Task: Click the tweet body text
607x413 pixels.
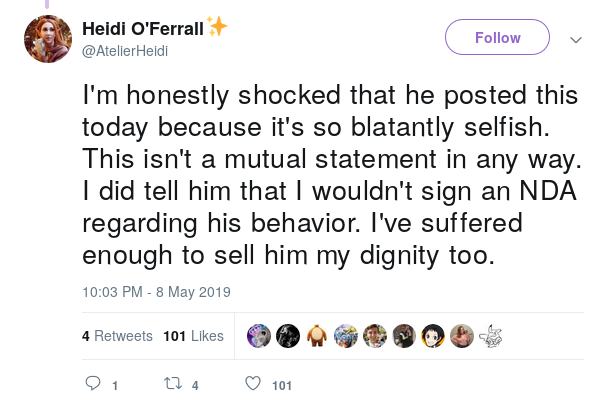Action: [332, 175]
